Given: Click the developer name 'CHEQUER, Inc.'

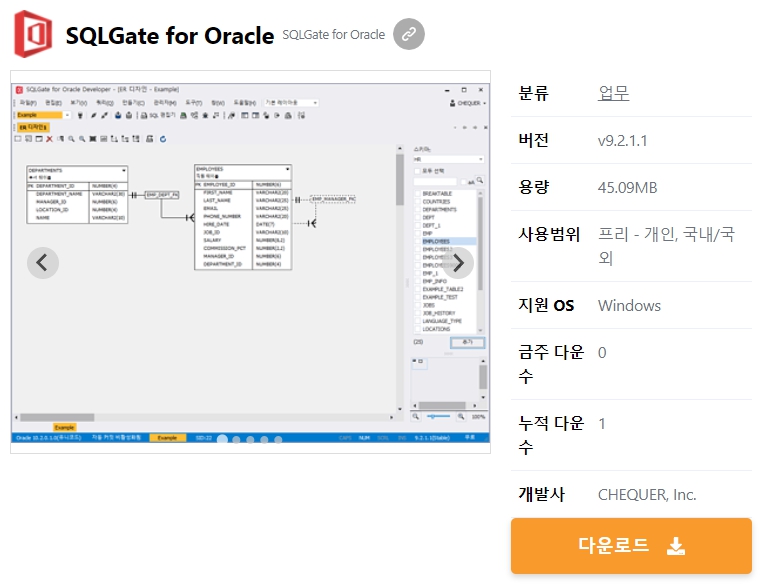Looking at the screenshot, I should [647, 495].
